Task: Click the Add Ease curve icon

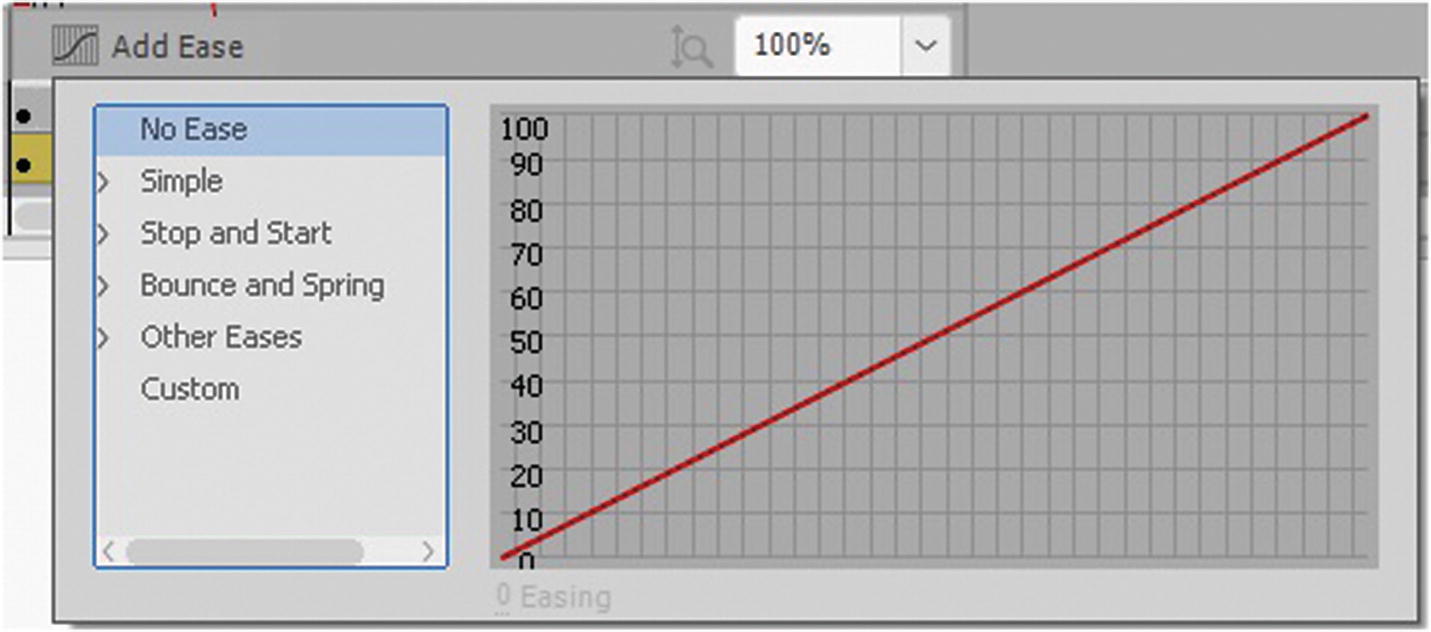Action: click(x=75, y=47)
